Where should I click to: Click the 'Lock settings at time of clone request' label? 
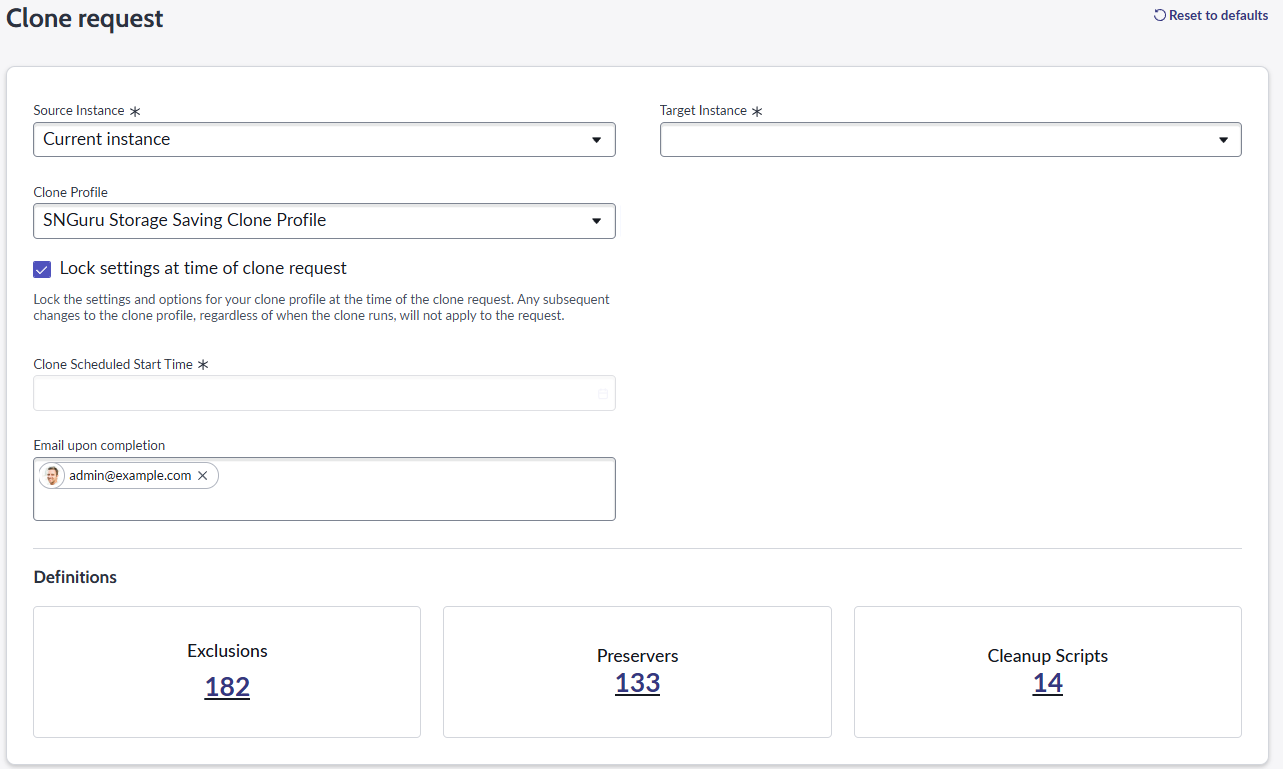coord(203,268)
